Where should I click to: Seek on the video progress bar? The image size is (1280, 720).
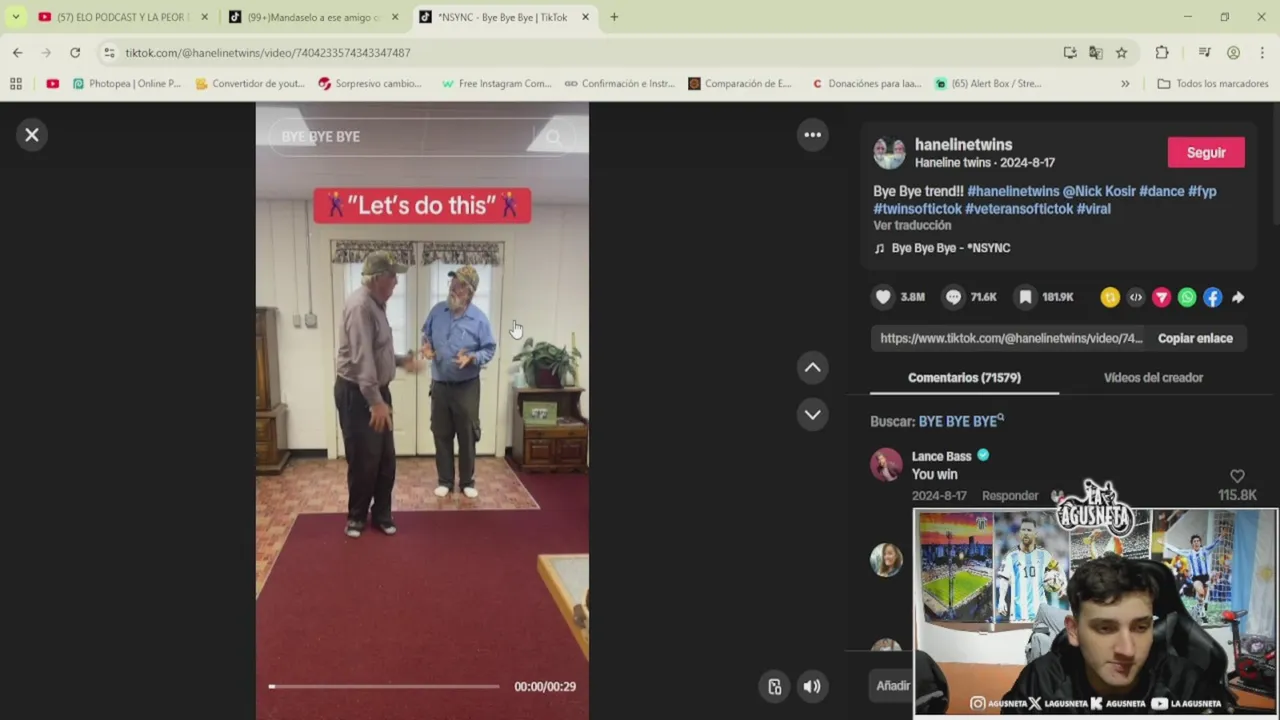[x=384, y=686]
